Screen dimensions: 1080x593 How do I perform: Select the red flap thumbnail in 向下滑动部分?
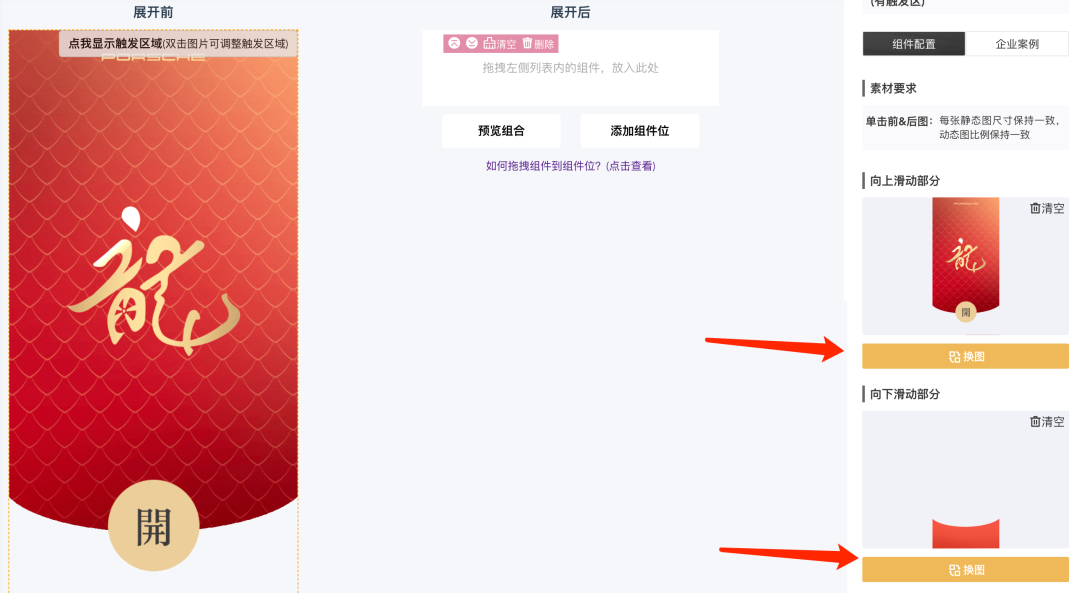click(x=966, y=534)
